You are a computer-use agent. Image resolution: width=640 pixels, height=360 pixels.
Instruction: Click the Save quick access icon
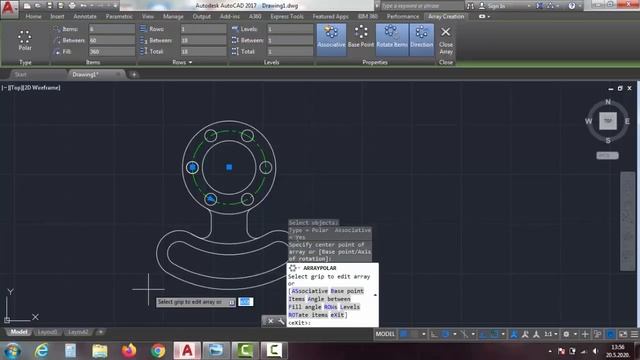click(x=49, y=6)
